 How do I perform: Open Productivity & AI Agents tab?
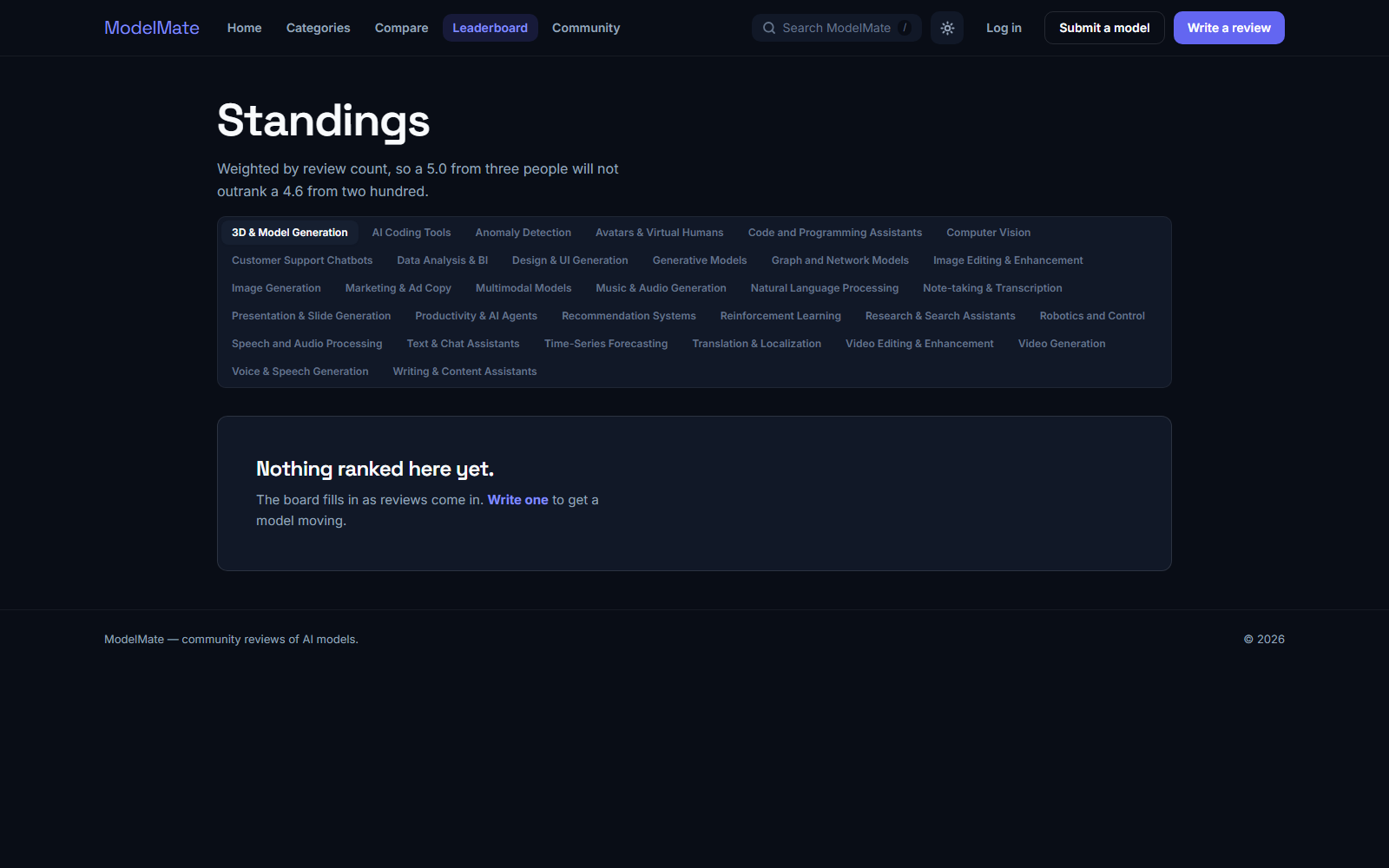pos(477,316)
